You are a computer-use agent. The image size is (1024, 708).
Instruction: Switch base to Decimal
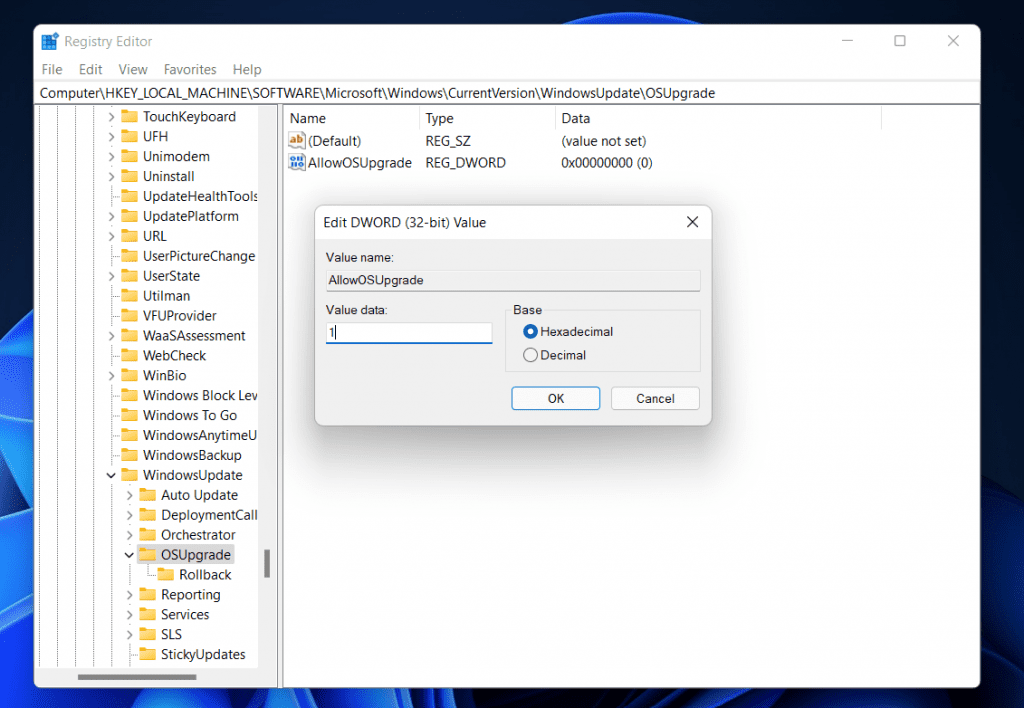(x=530, y=354)
